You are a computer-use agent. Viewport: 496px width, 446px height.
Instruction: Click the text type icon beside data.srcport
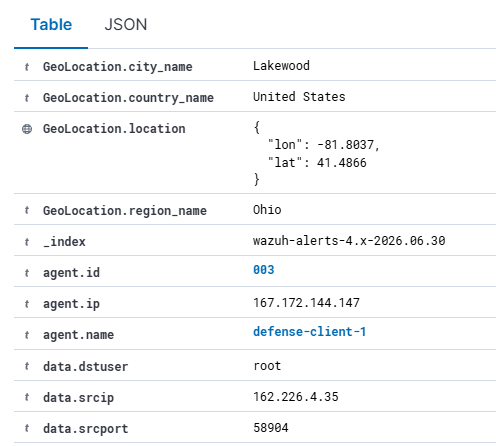27,428
